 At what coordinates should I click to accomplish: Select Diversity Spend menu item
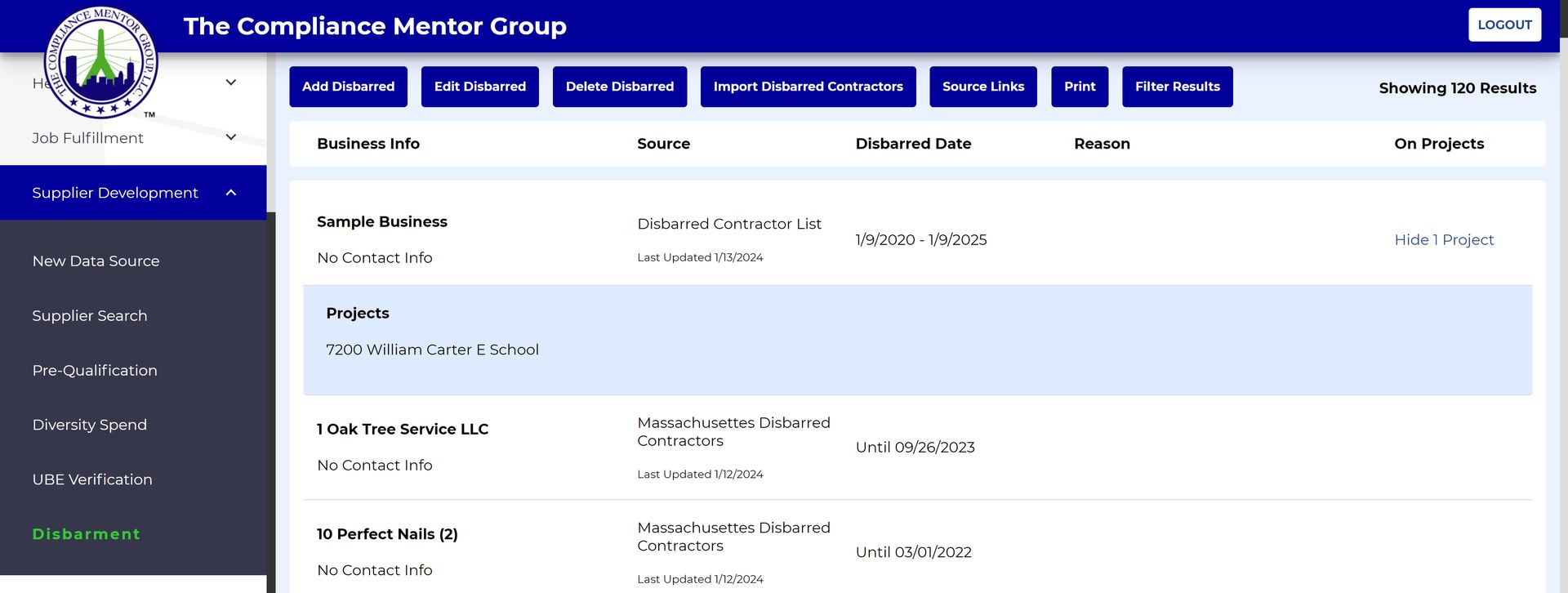tap(90, 425)
